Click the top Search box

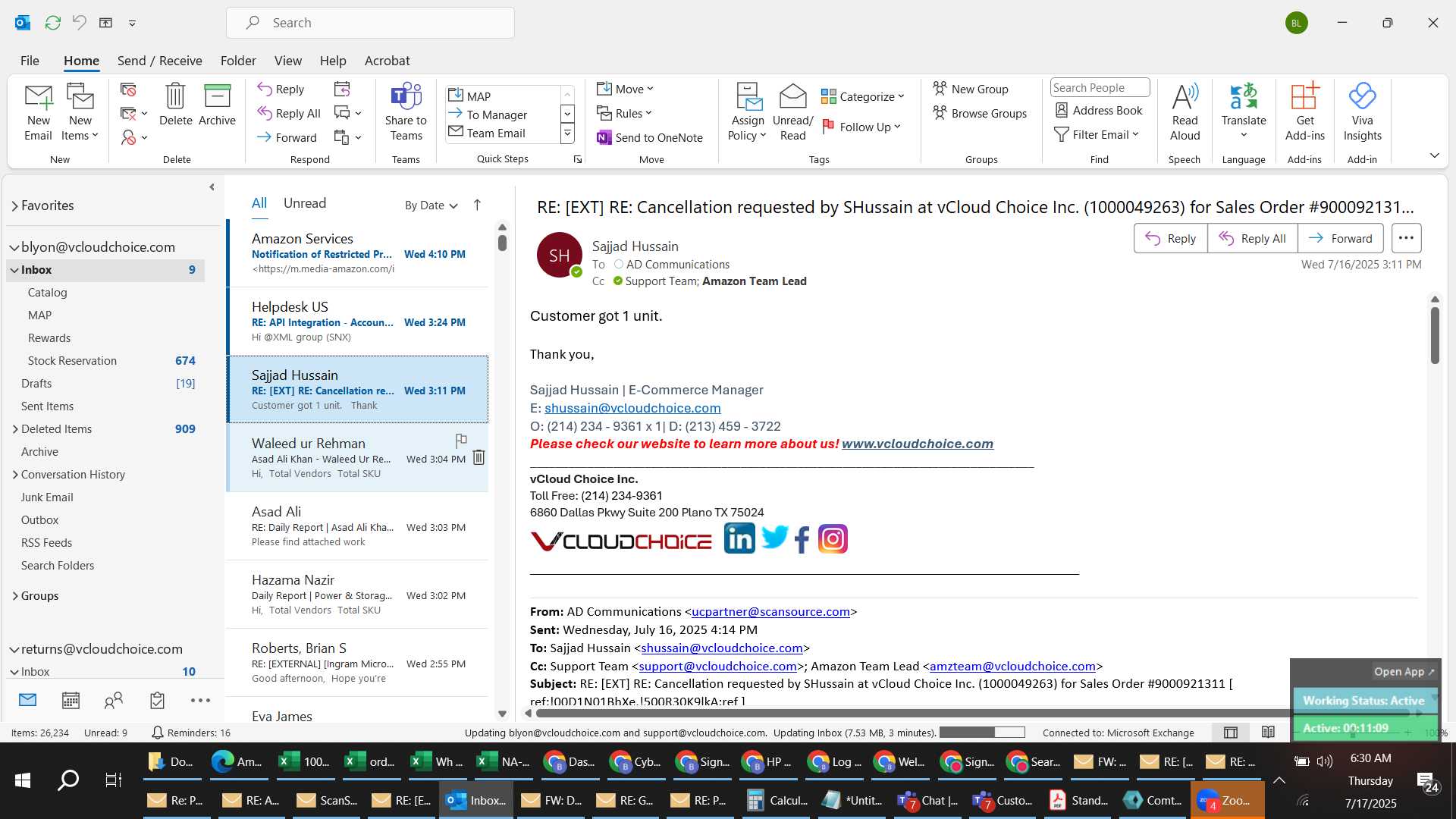370,23
